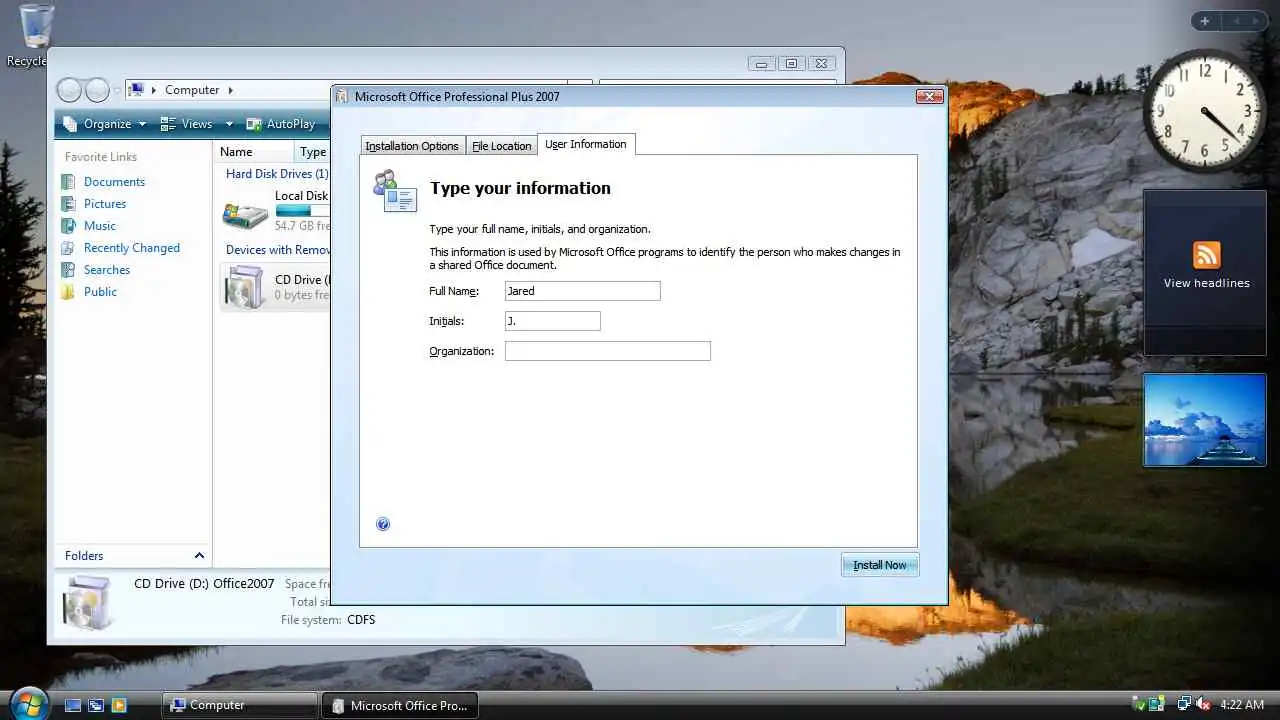Open Searches favorite link
The width and height of the screenshot is (1280, 720).
pyautogui.click(x=107, y=270)
